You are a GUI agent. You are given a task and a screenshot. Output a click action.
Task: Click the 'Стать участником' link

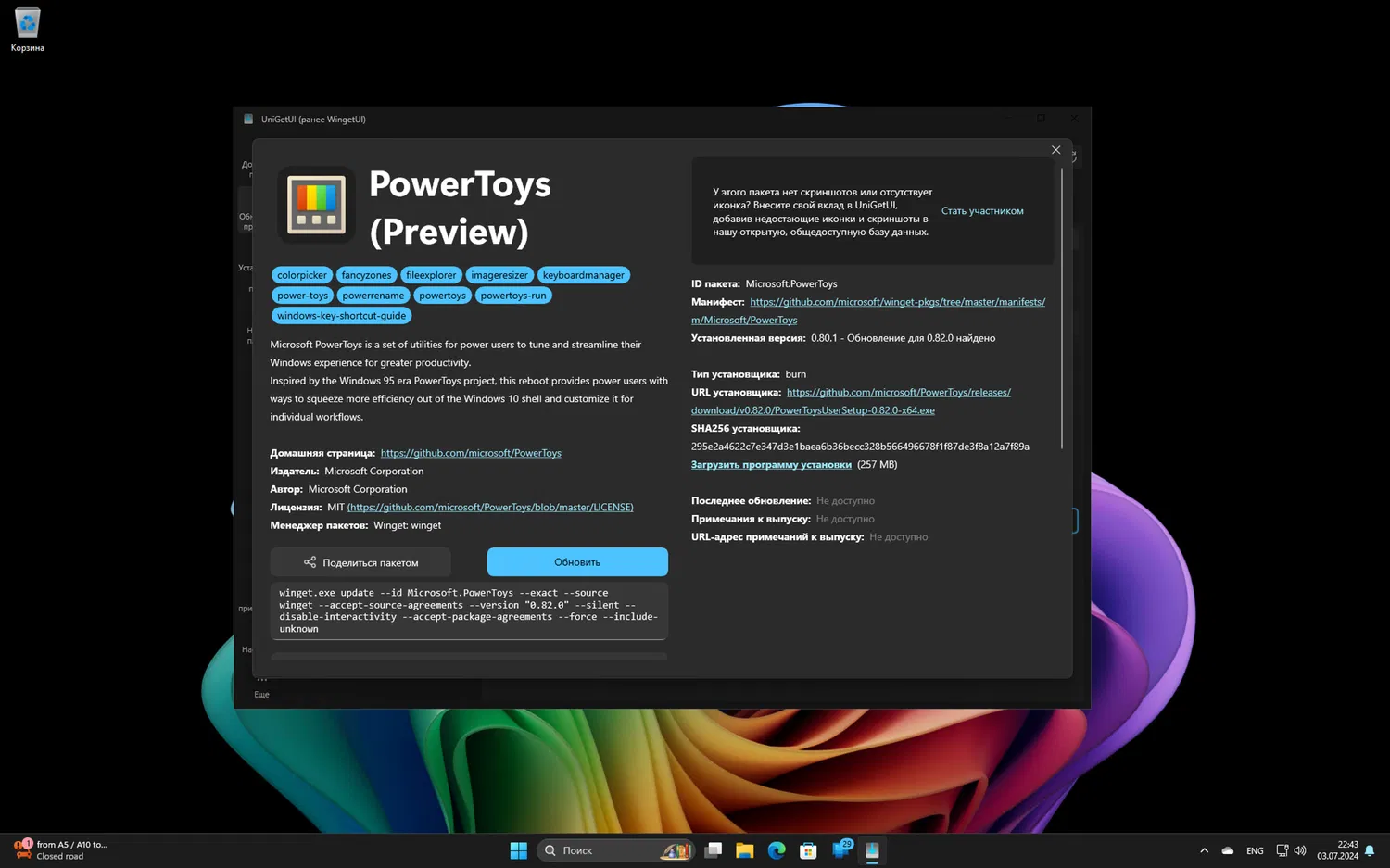982,211
